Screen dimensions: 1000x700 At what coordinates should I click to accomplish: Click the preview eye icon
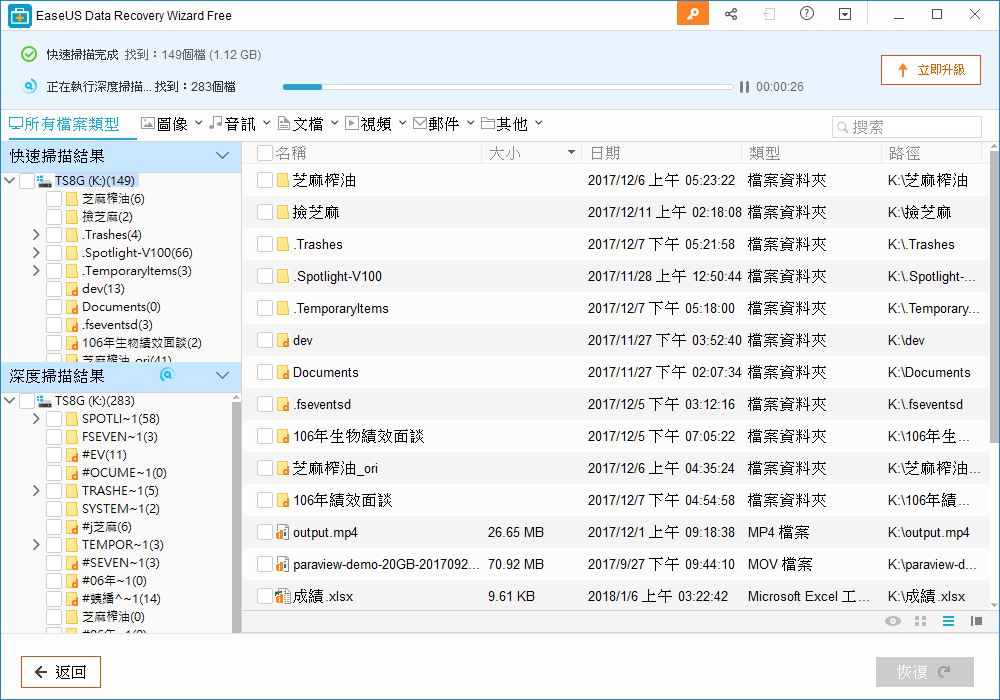coord(893,621)
